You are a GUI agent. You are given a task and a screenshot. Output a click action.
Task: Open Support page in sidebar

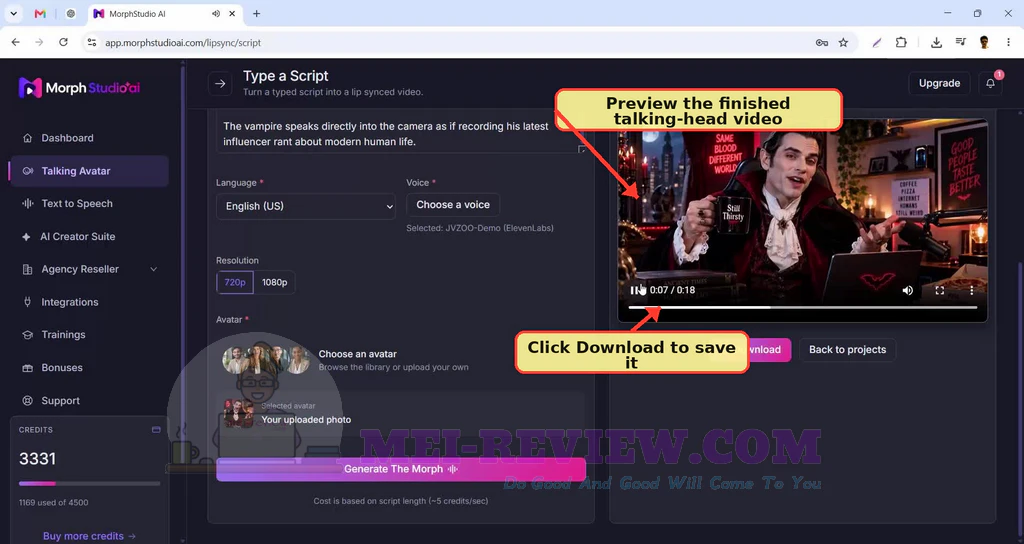coord(60,401)
